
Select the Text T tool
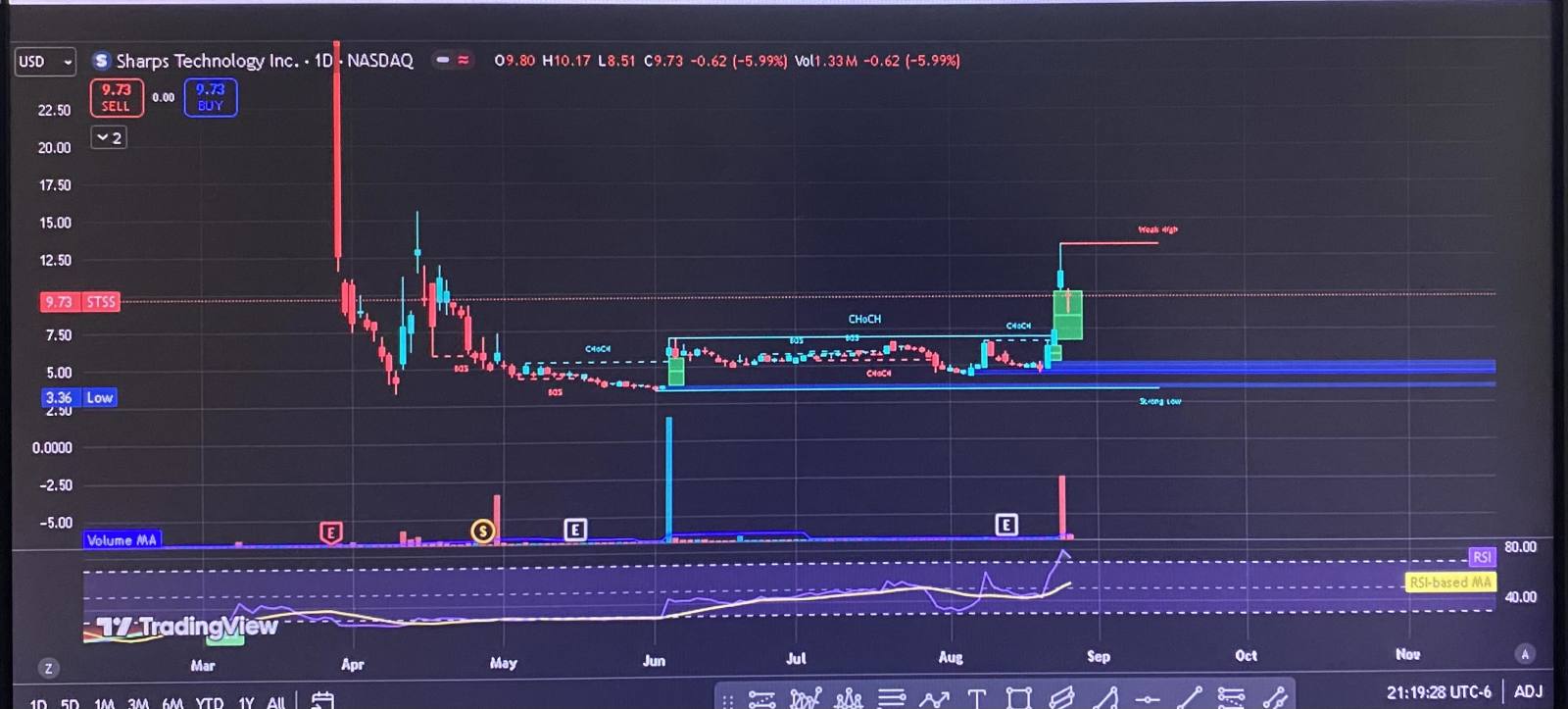click(x=977, y=698)
